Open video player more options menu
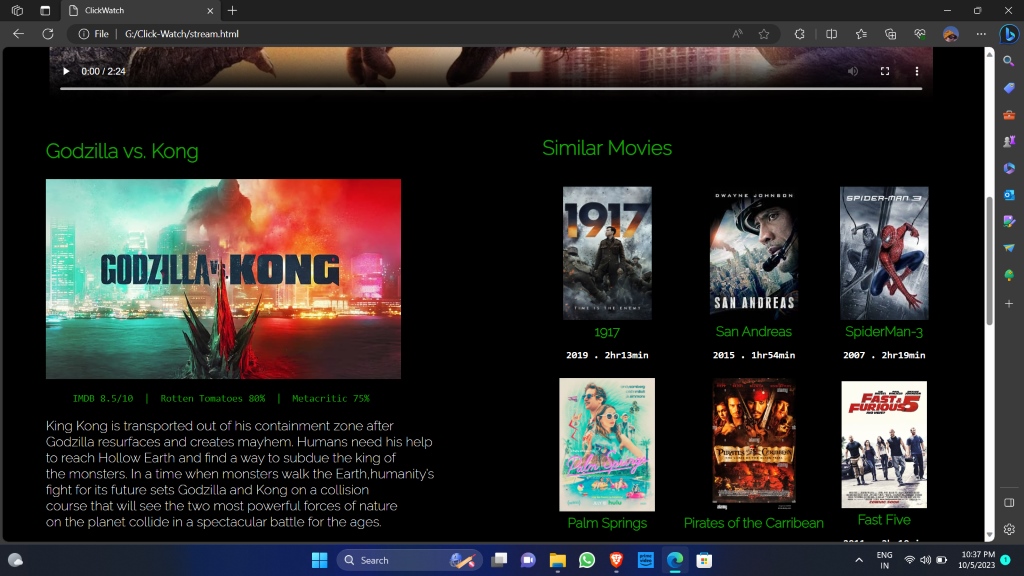 pyautogui.click(x=916, y=71)
